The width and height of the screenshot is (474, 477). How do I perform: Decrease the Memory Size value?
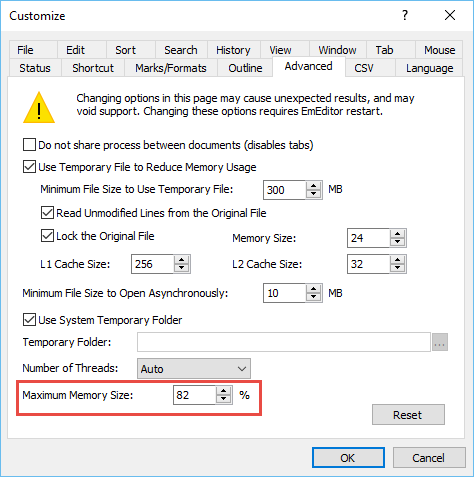click(x=397, y=242)
